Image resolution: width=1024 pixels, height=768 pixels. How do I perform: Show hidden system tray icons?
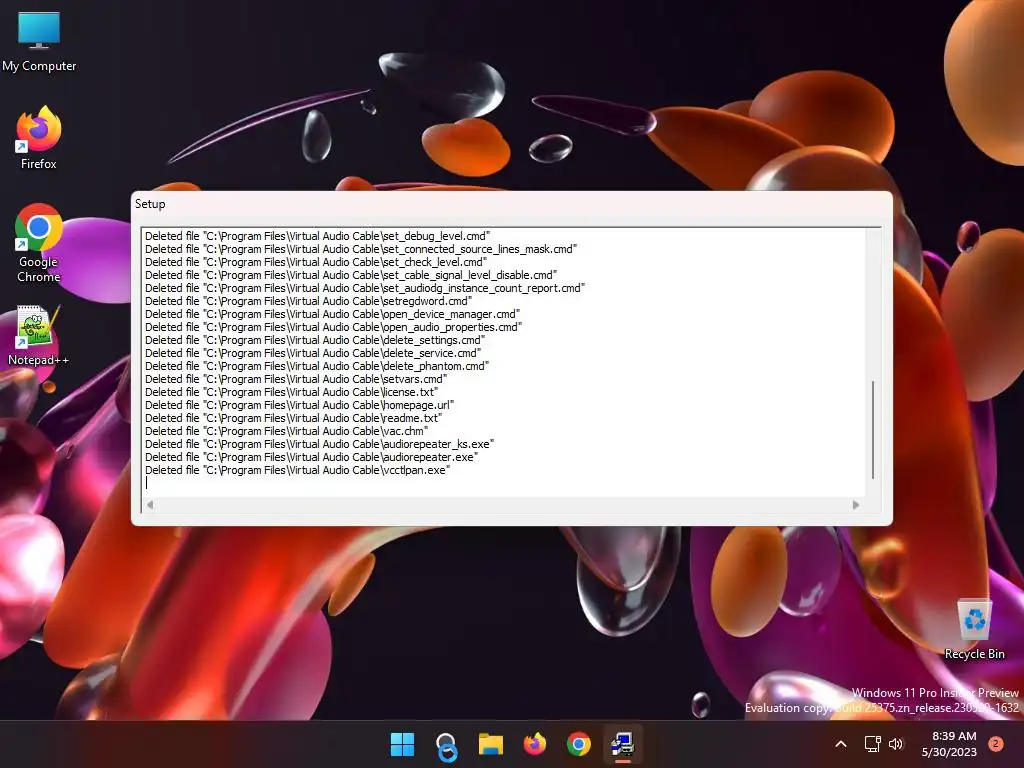841,744
